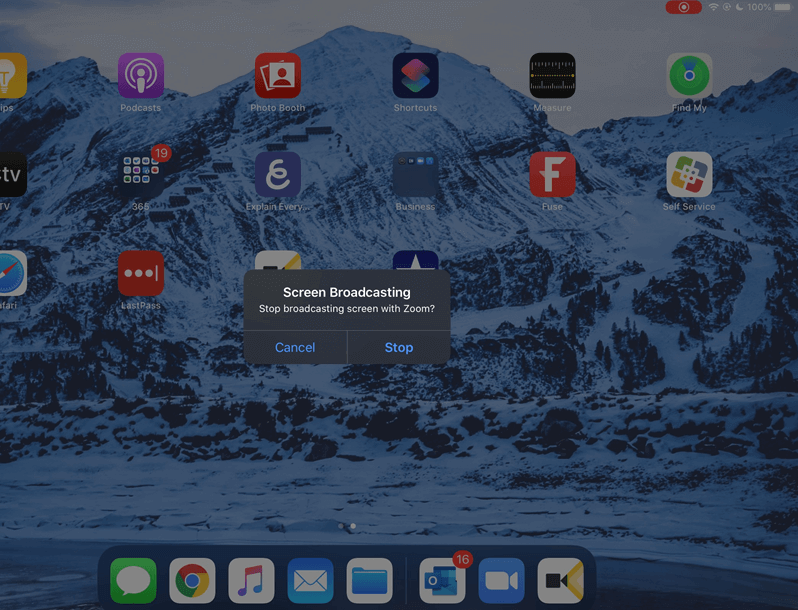
Task: Launch the Find My app
Action: pos(689,75)
